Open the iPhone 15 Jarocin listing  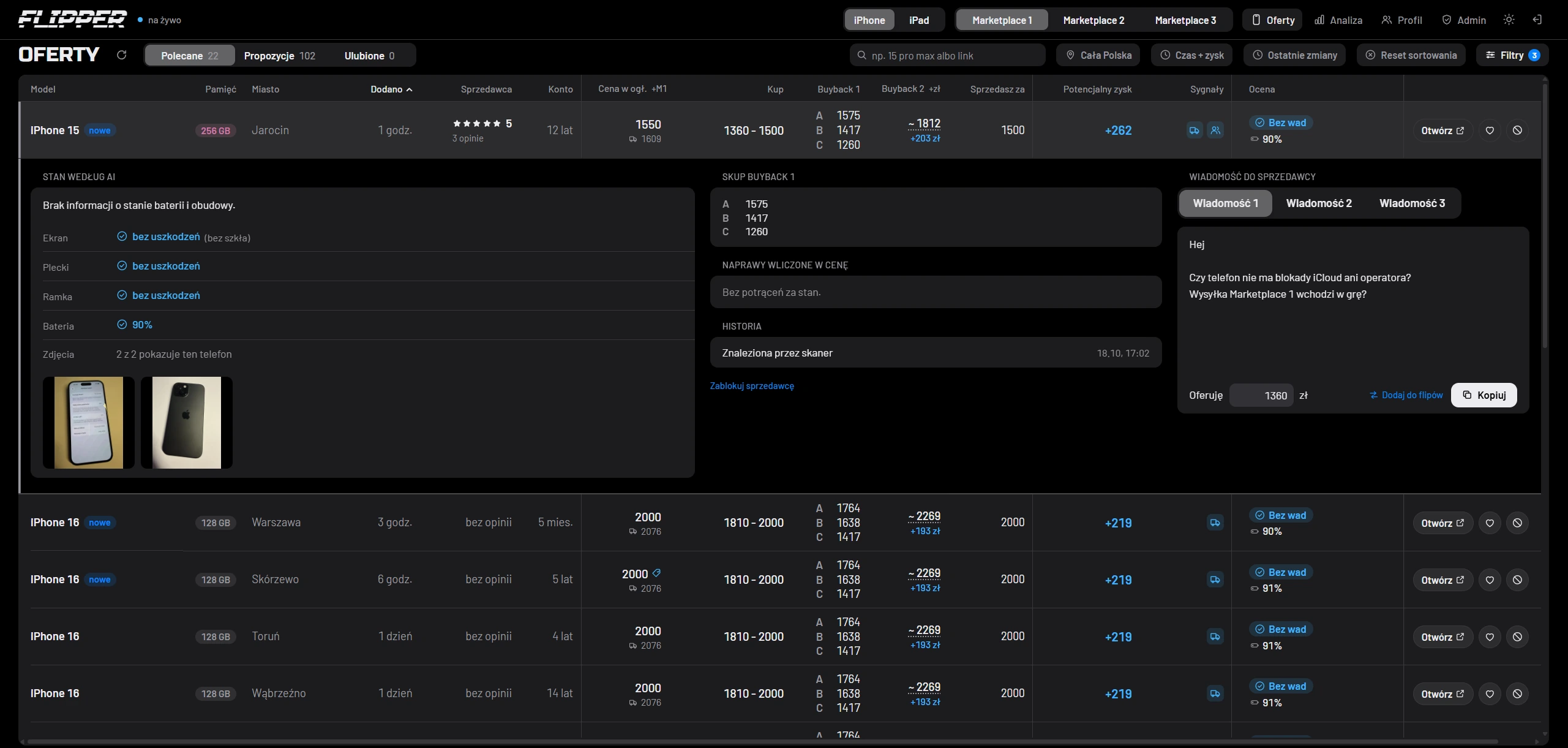1442,130
